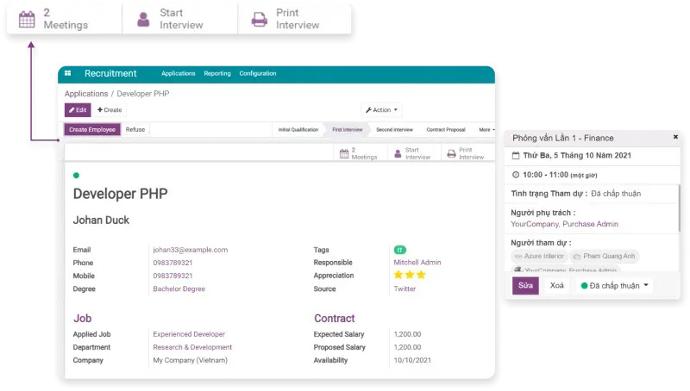Open the Reporting menu
The height and width of the screenshot is (391, 690).
click(217, 73)
